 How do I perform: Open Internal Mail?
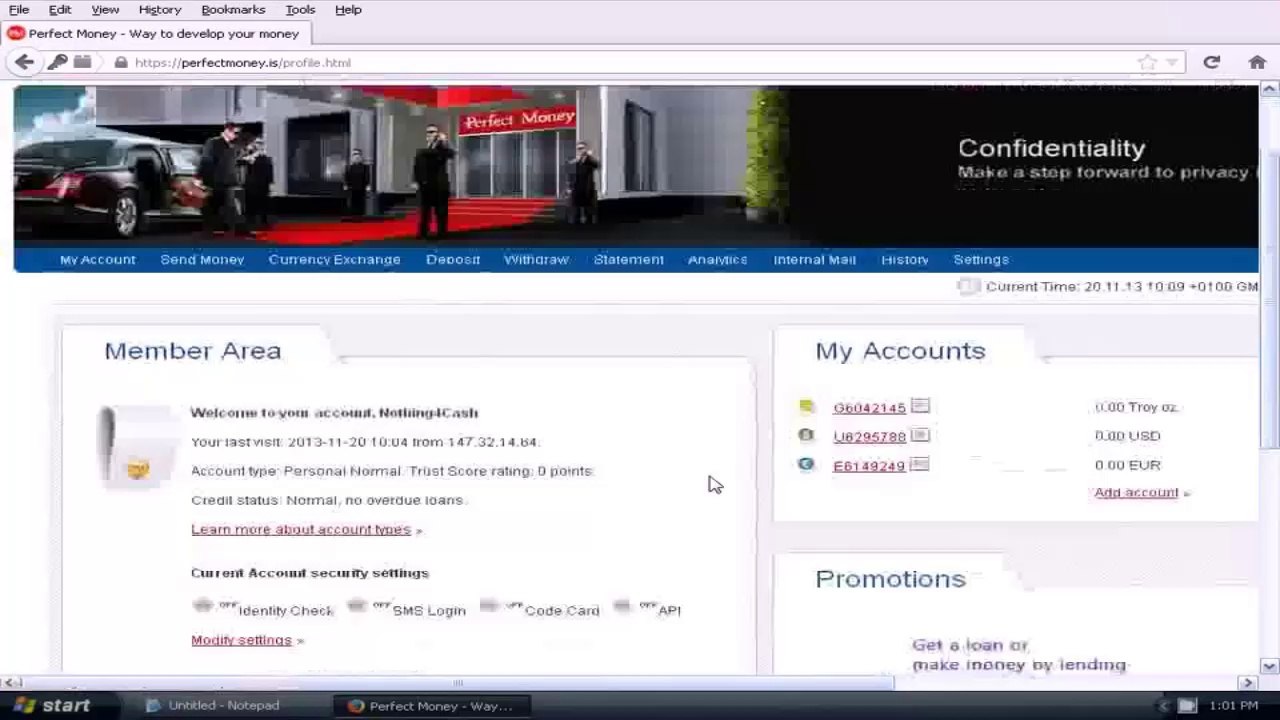(814, 260)
